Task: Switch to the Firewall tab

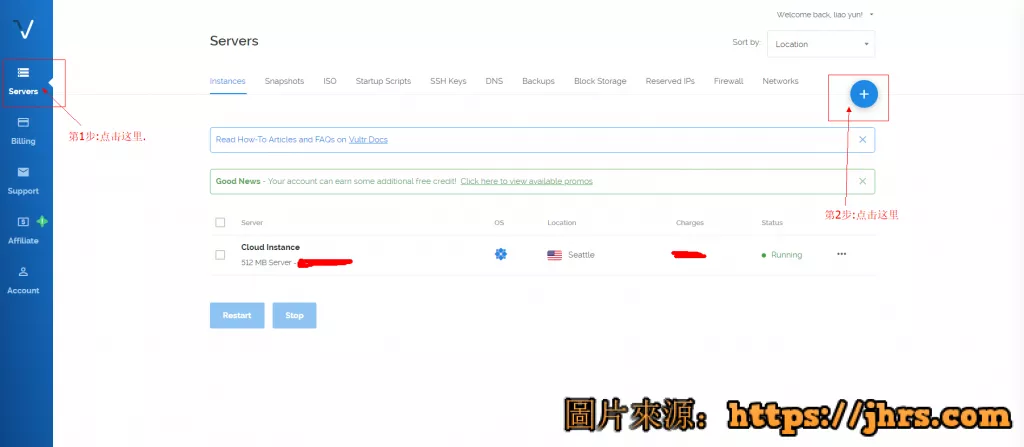Action: pyautogui.click(x=728, y=81)
